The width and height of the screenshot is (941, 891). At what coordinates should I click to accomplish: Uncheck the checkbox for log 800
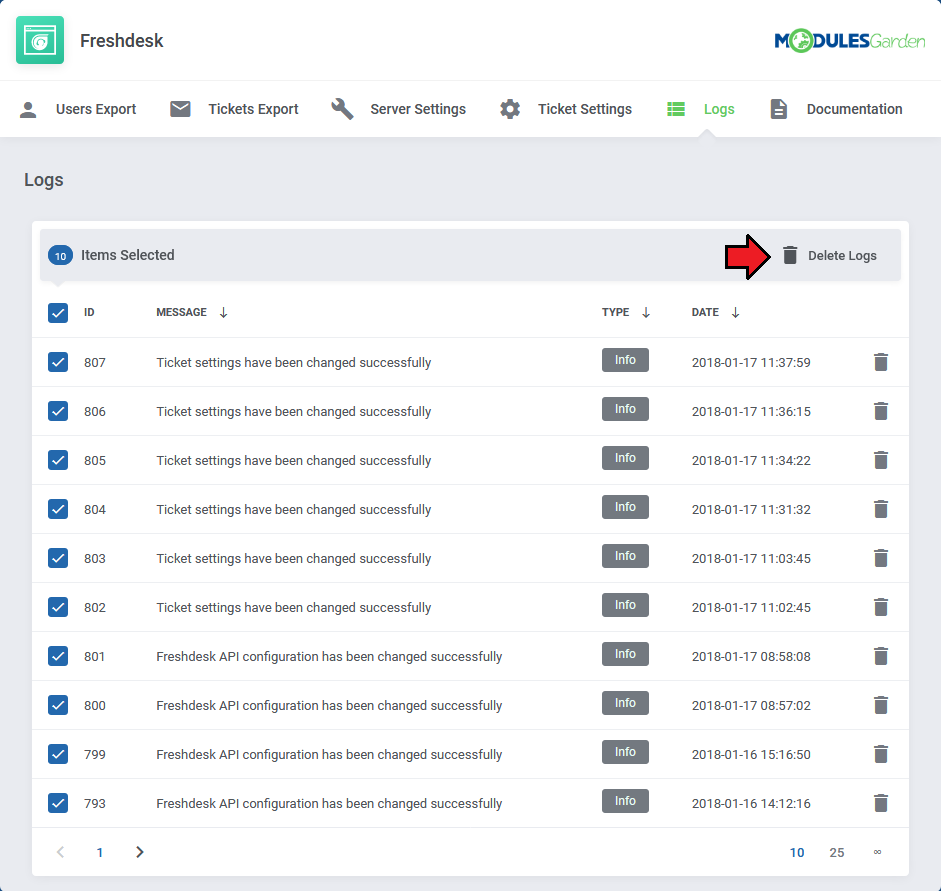click(58, 706)
